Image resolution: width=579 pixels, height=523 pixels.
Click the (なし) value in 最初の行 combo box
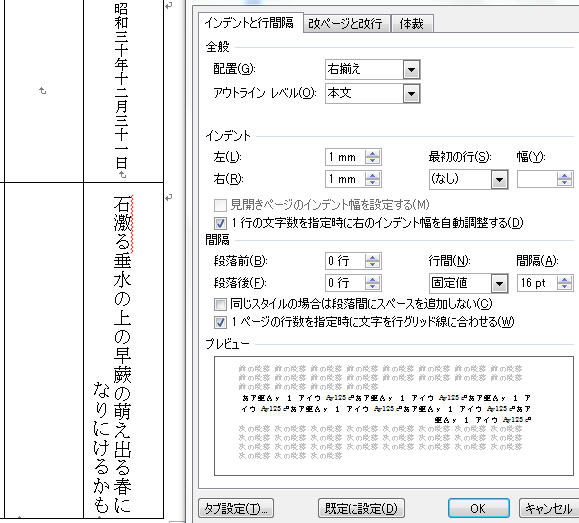[445, 180]
